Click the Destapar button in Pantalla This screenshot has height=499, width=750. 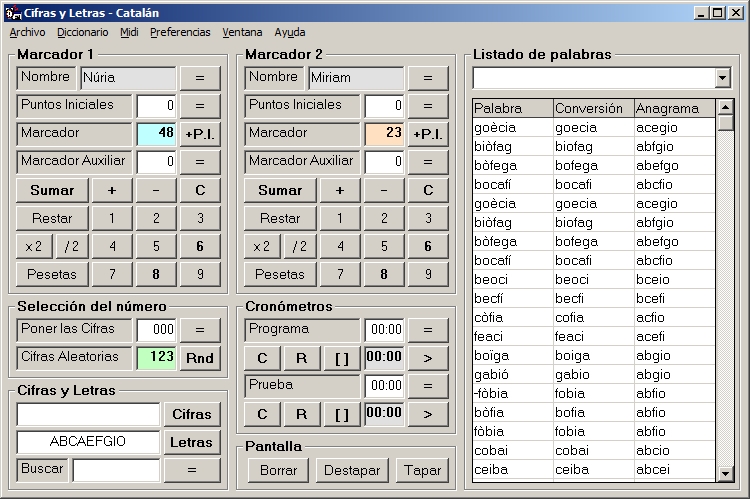tap(352, 470)
